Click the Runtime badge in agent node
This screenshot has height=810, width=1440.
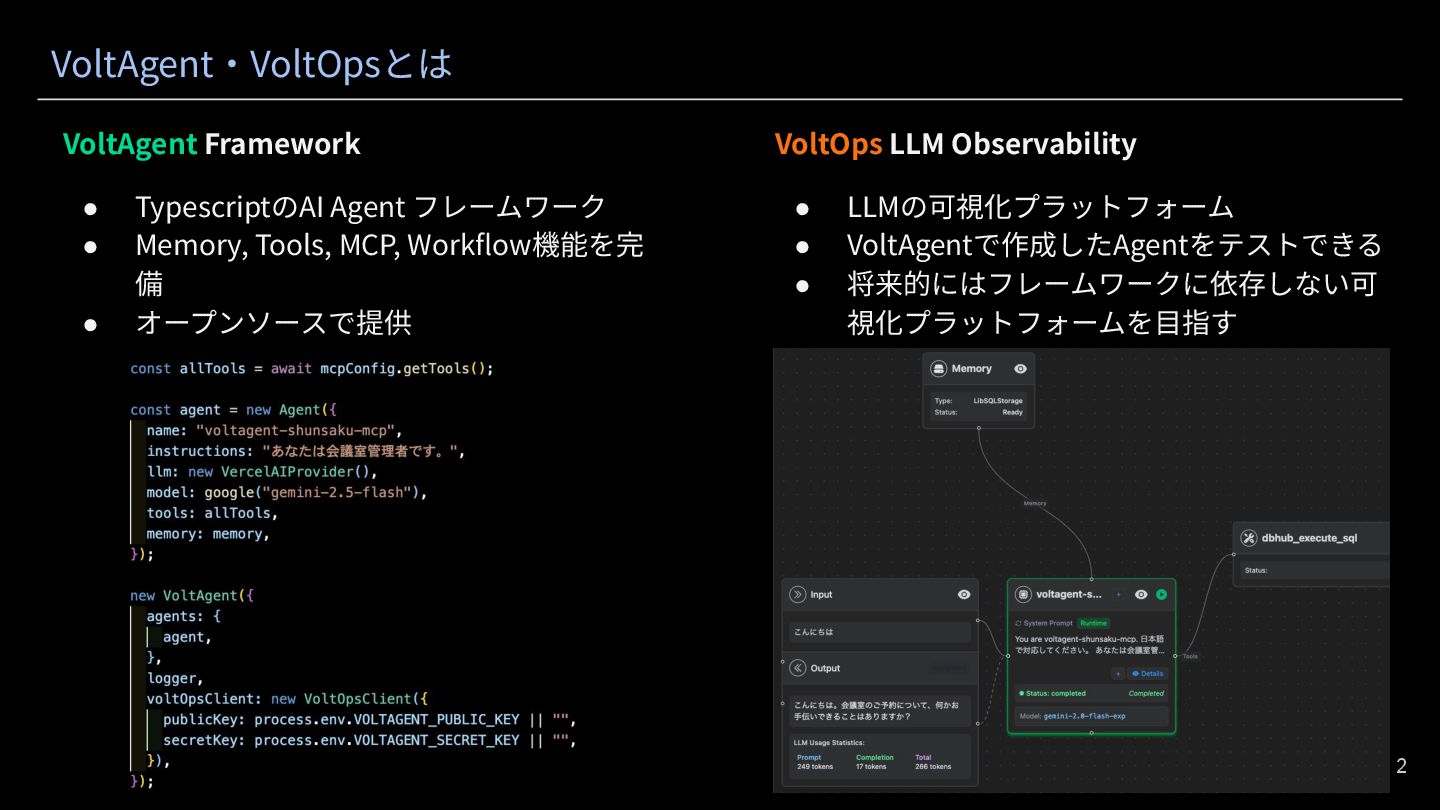coord(1093,623)
